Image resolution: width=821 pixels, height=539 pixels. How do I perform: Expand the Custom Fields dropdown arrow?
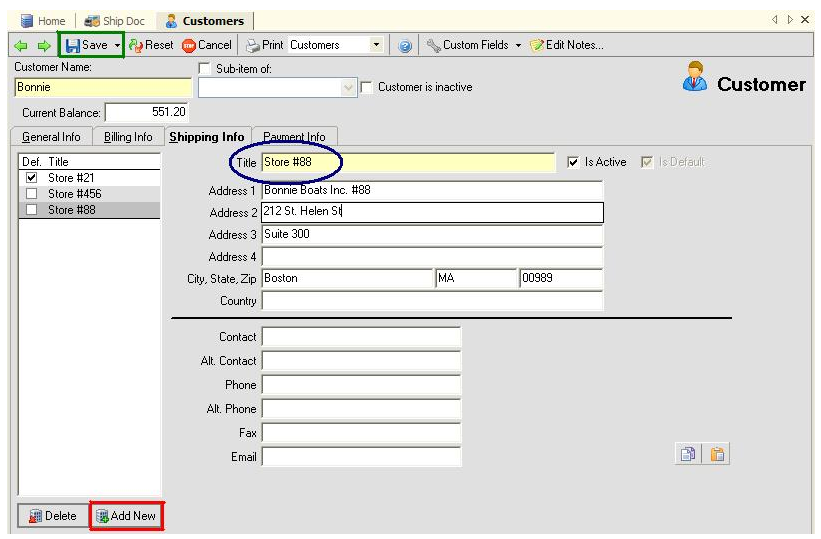518,46
